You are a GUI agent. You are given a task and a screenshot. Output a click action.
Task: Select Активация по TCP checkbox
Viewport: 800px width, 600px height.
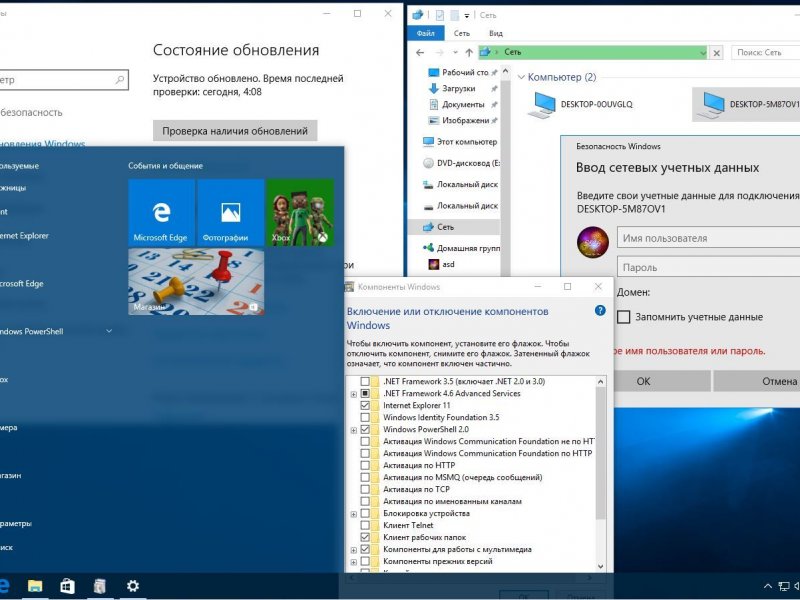365,489
